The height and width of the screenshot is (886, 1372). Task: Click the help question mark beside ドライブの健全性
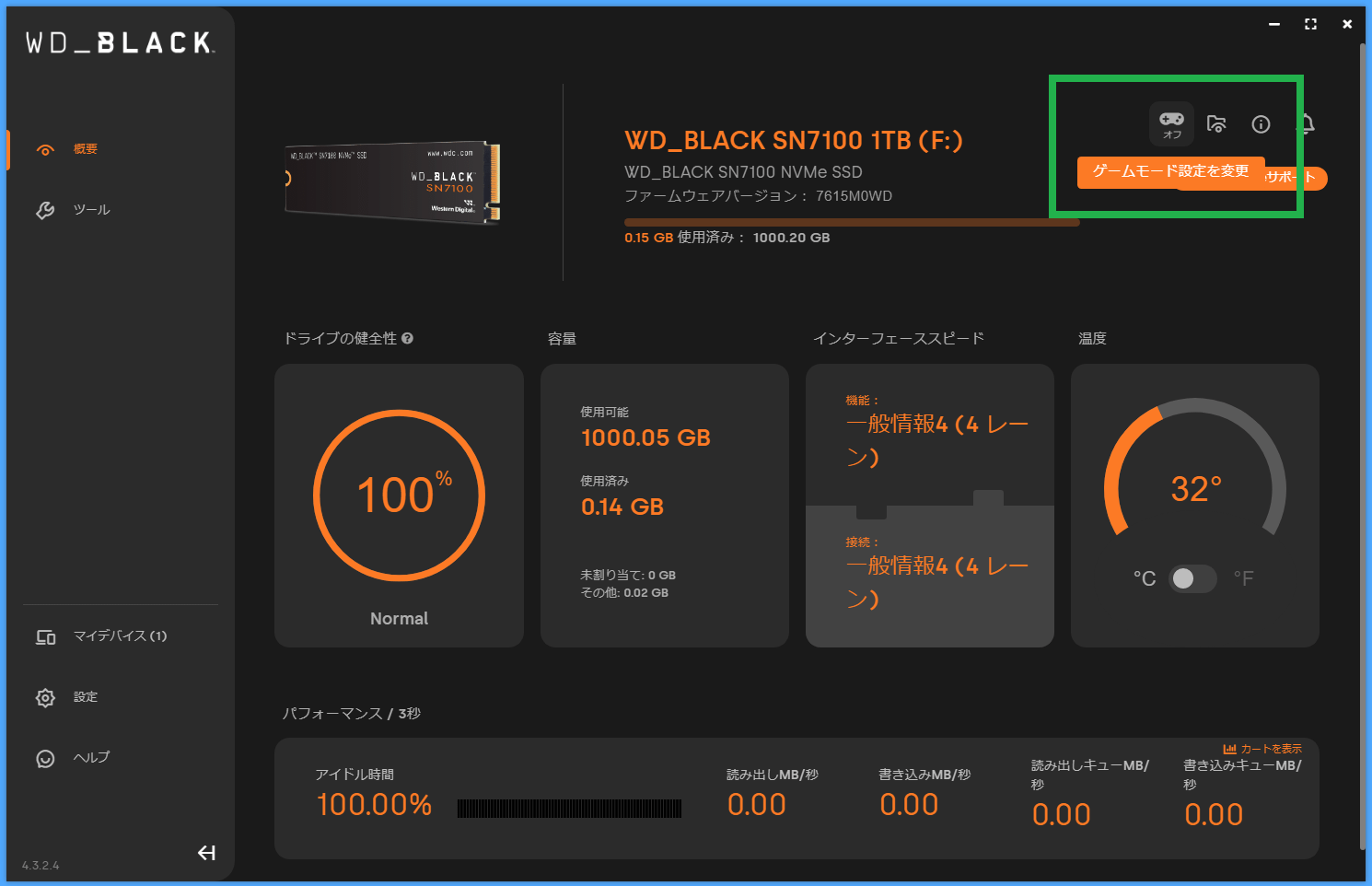click(x=408, y=338)
